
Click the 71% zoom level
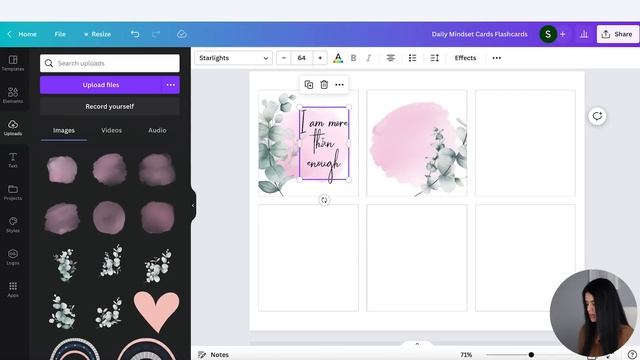click(466, 355)
